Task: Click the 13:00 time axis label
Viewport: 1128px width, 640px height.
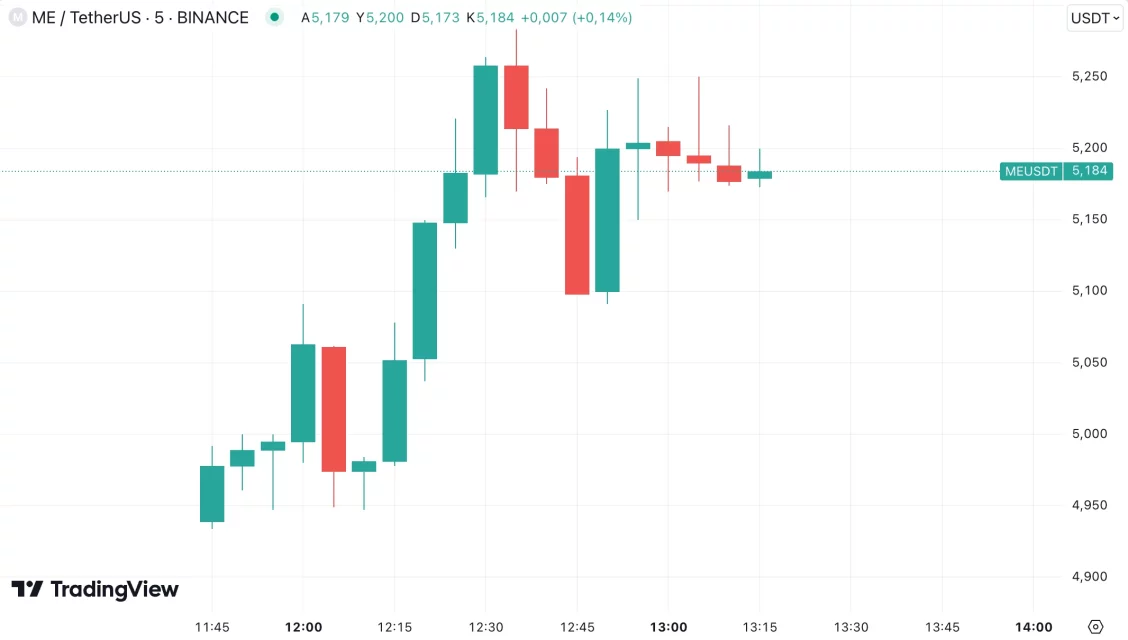Action: coord(668,627)
